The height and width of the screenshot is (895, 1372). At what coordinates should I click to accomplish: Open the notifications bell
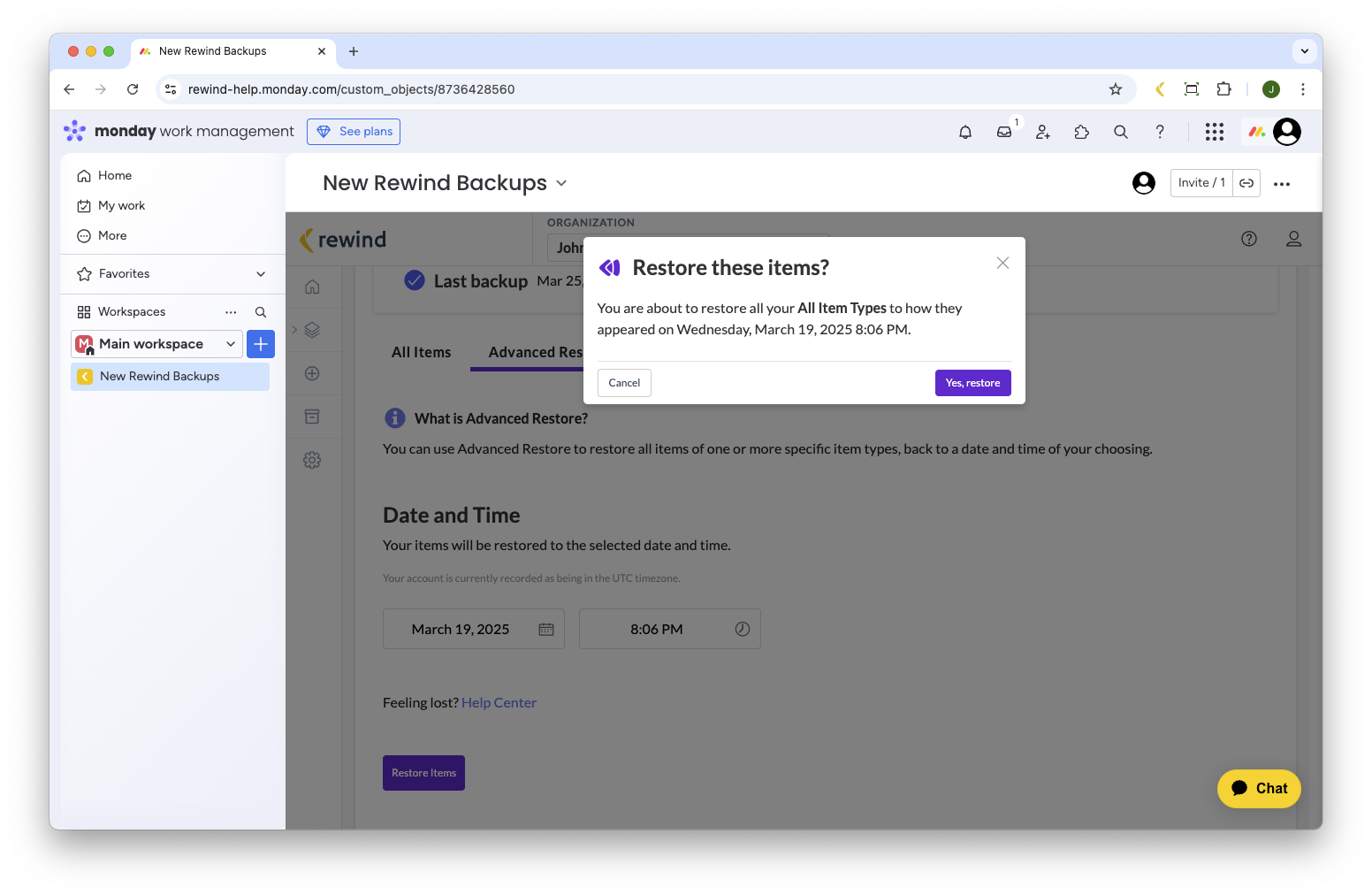(x=965, y=132)
